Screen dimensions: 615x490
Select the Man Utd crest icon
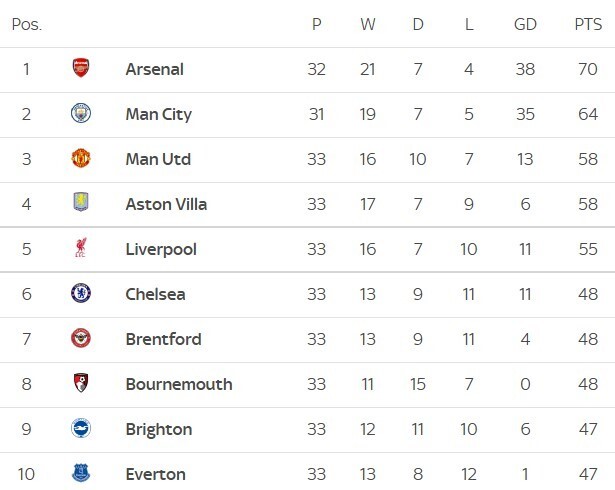81,159
